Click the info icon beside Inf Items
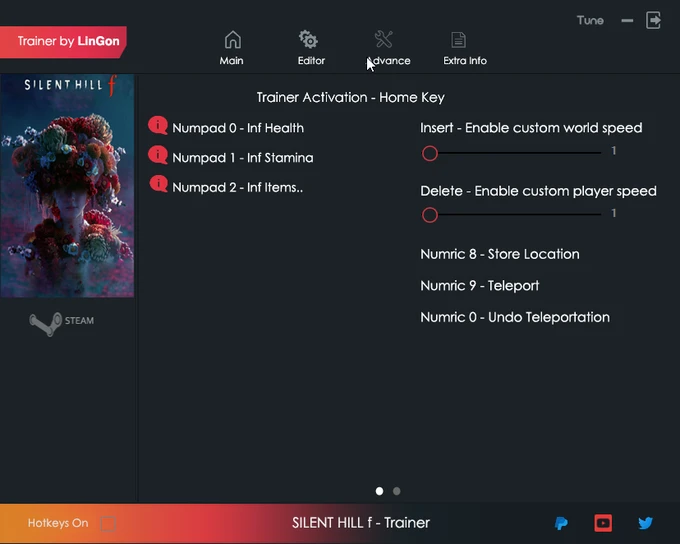The image size is (680, 544). (x=158, y=184)
